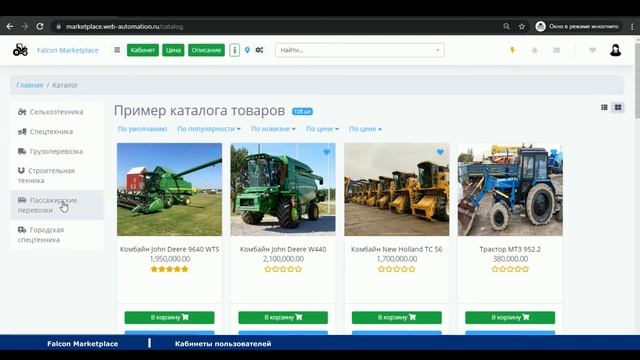
Task: Open favorites heart icon in header
Action: tap(592, 50)
